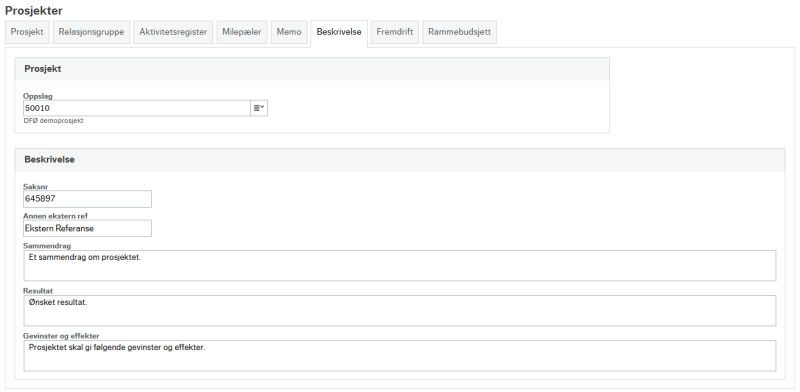This screenshot has height=392, width=800.
Task: Select the Memo tab
Action: pyautogui.click(x=289, y=32)
